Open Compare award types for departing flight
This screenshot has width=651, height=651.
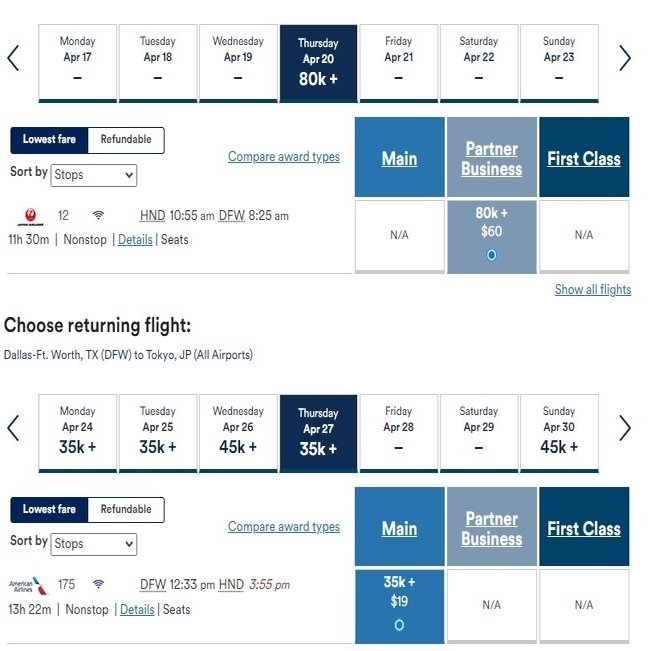pyautogui.click(x=284, y=157)
